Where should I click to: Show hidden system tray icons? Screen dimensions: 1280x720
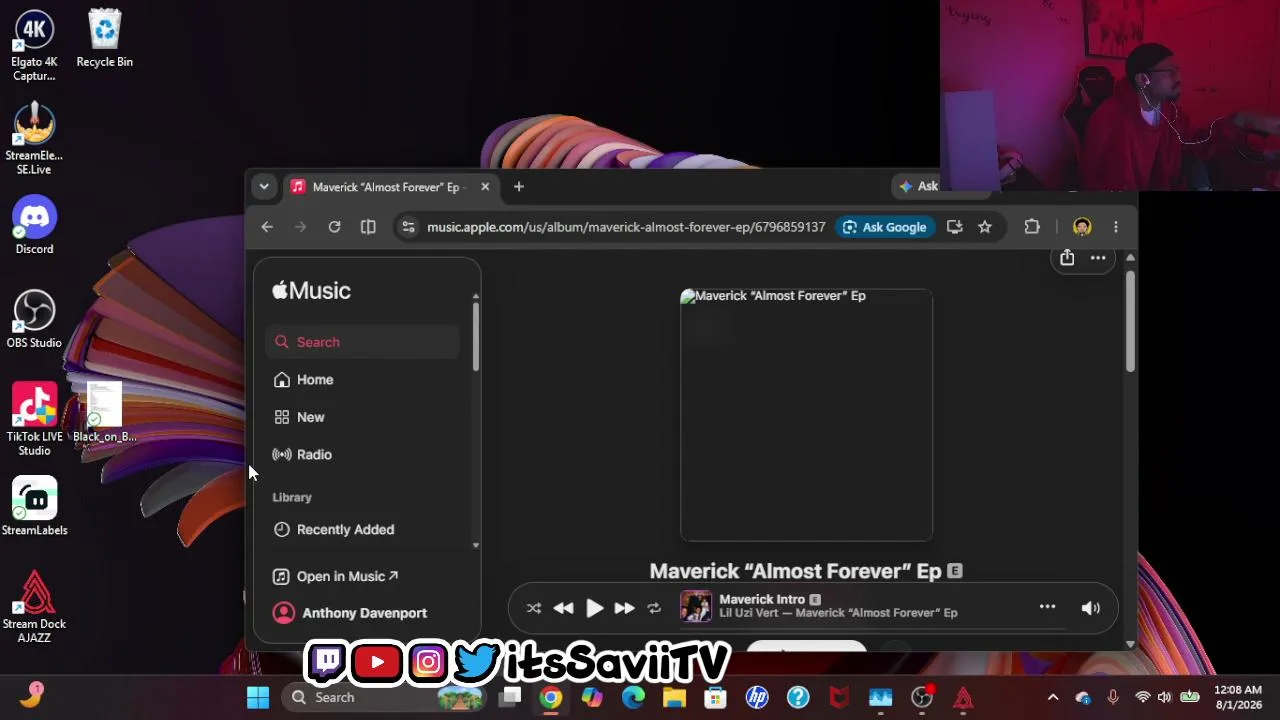1053,697
